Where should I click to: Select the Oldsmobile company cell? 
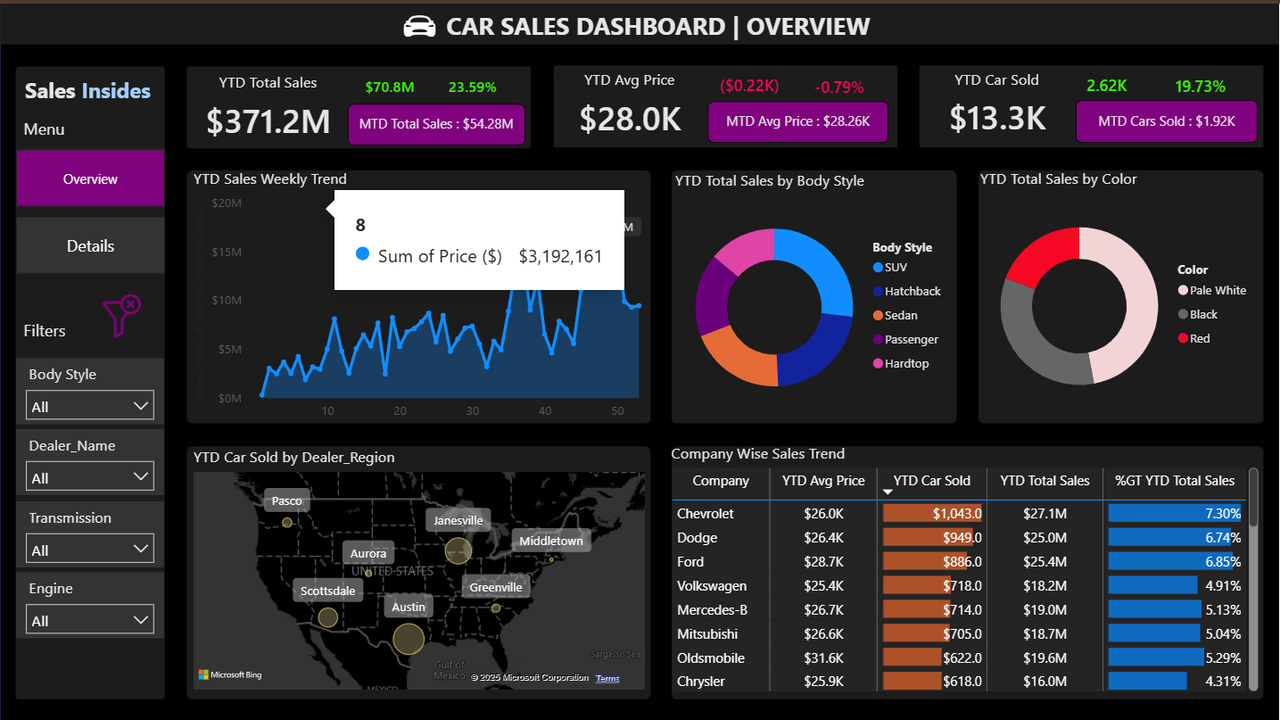click(711, 658)
